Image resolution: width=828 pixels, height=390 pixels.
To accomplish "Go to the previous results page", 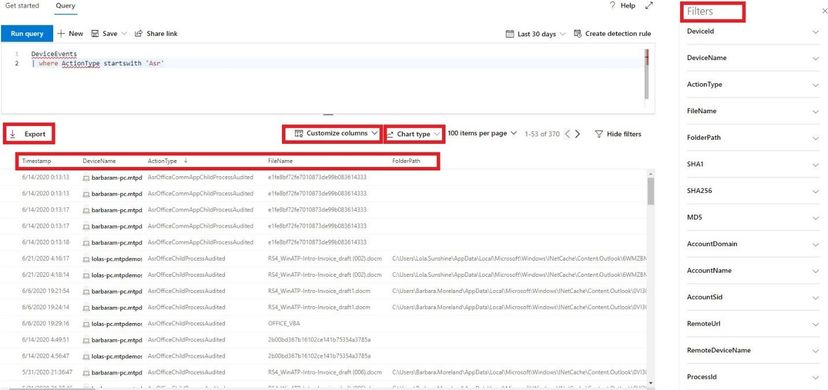I will pos(568,134).
